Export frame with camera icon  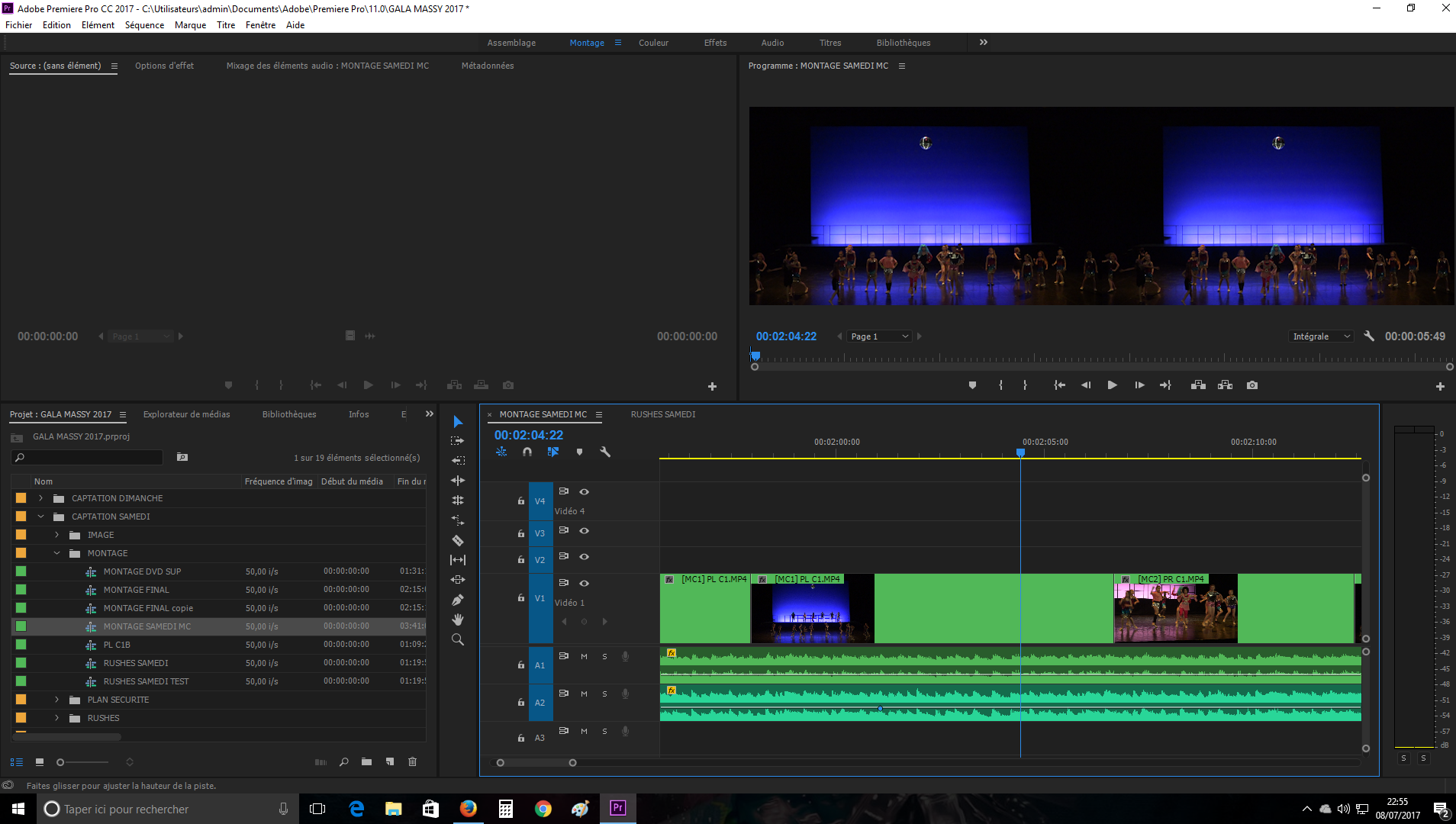pos(1252,385)
